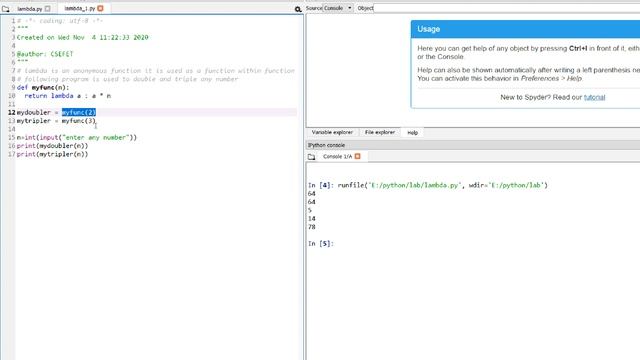Click 'print(mytripler(n))' on line 17
This screenshot has width=640, height=360.
pos(52,154)
